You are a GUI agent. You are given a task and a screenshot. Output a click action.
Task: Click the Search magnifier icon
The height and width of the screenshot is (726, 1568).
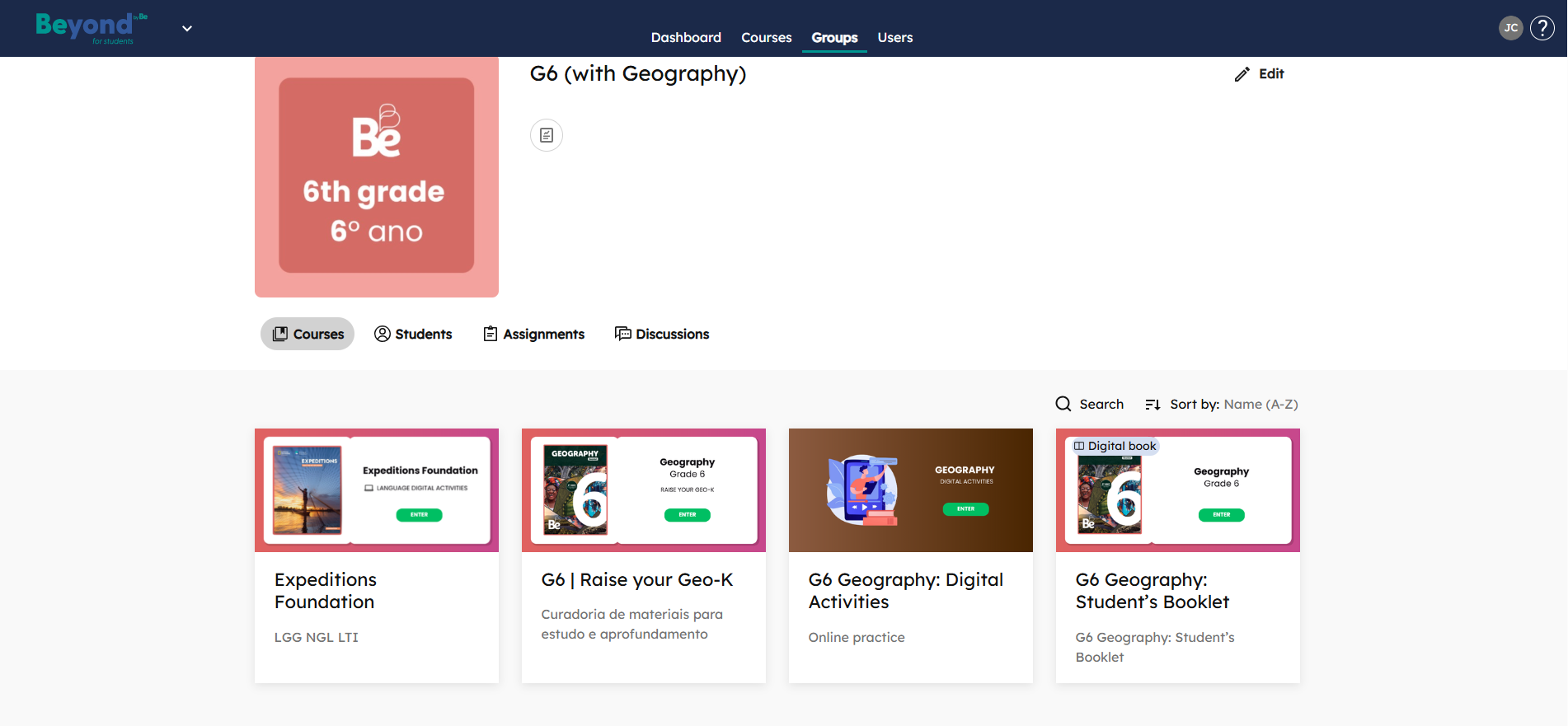tap(1063, 404)
